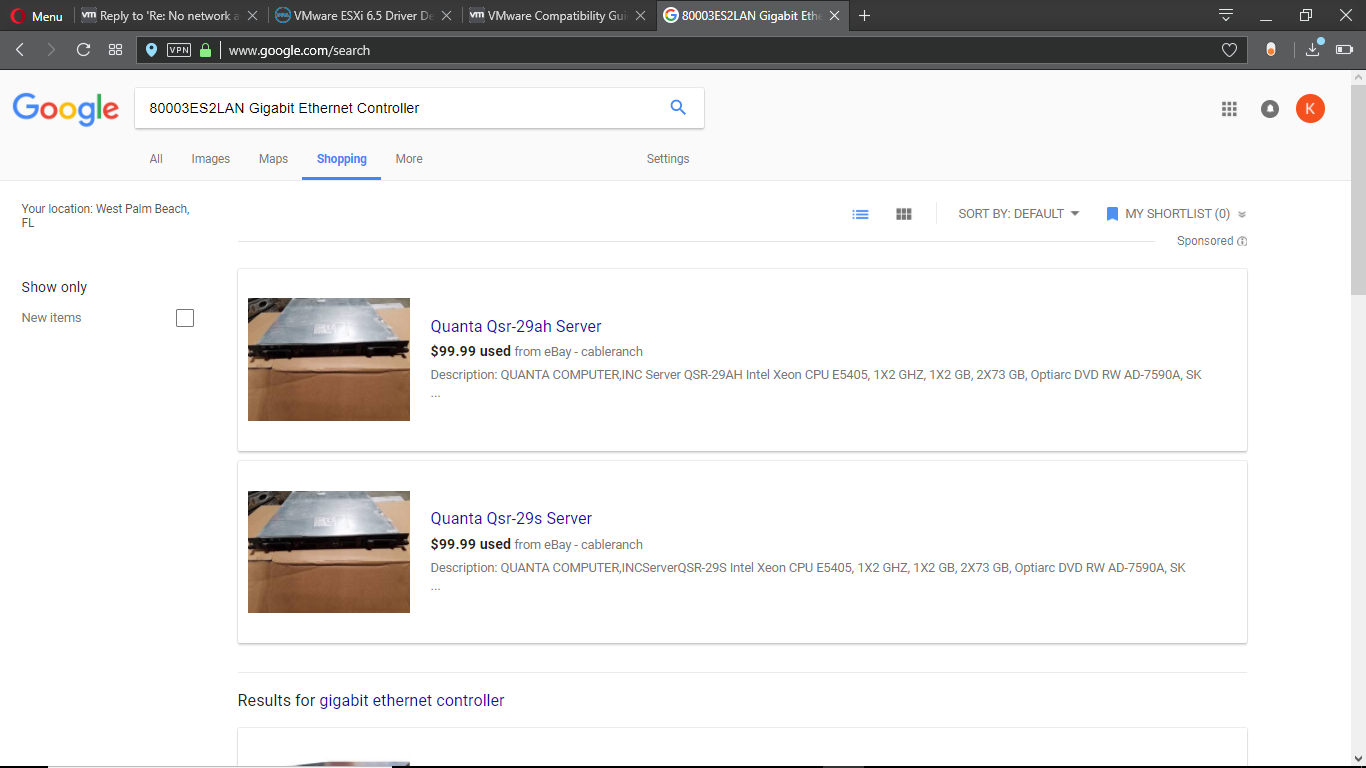Select the Shopping results tab
The height and width of the screenshot is (768, 1366).
pyautogui.click(x=342, y=159)
